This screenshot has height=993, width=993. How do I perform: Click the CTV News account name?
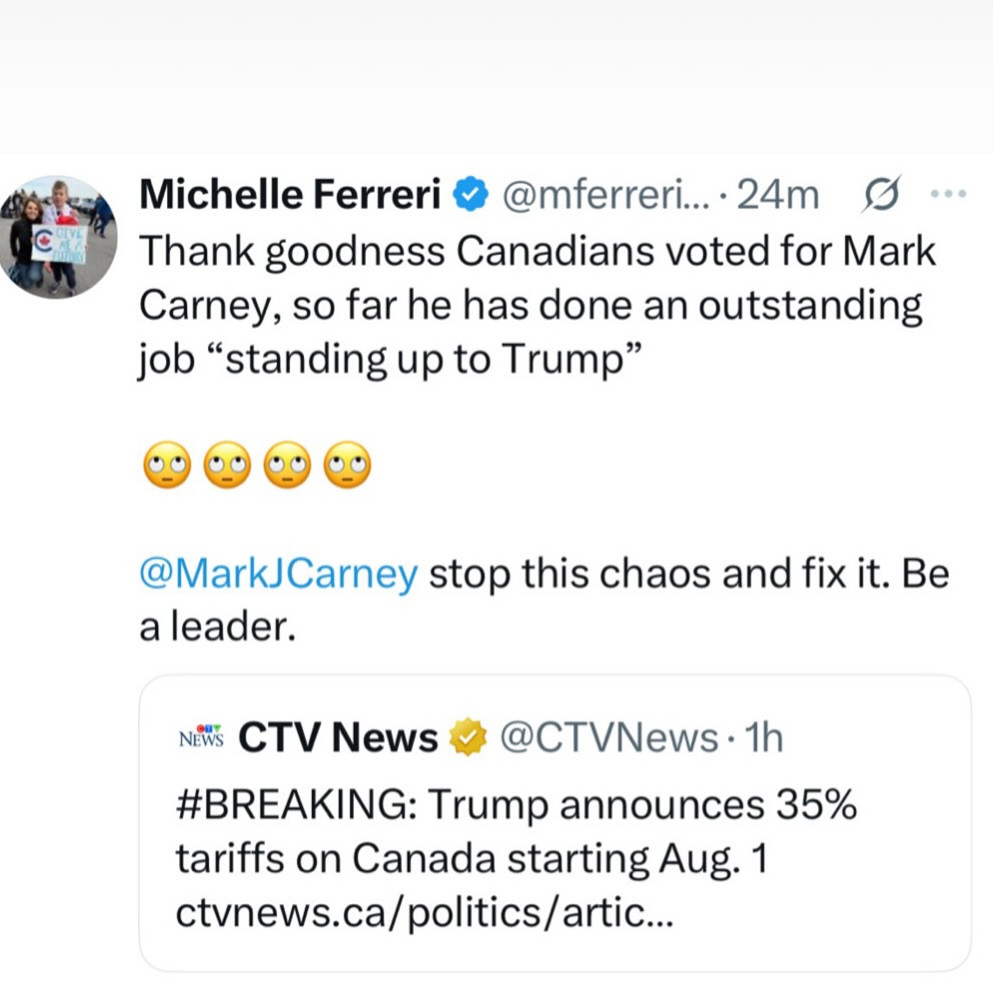338,738
